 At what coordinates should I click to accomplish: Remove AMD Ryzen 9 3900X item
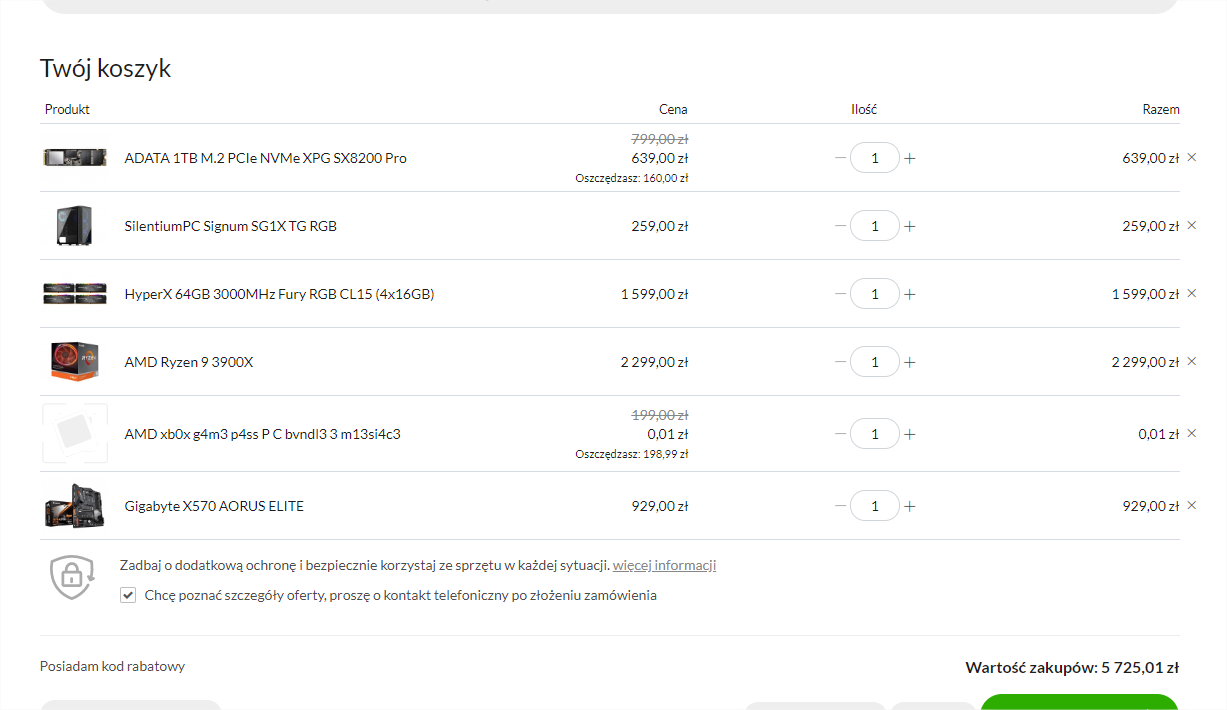[1191, 361]
